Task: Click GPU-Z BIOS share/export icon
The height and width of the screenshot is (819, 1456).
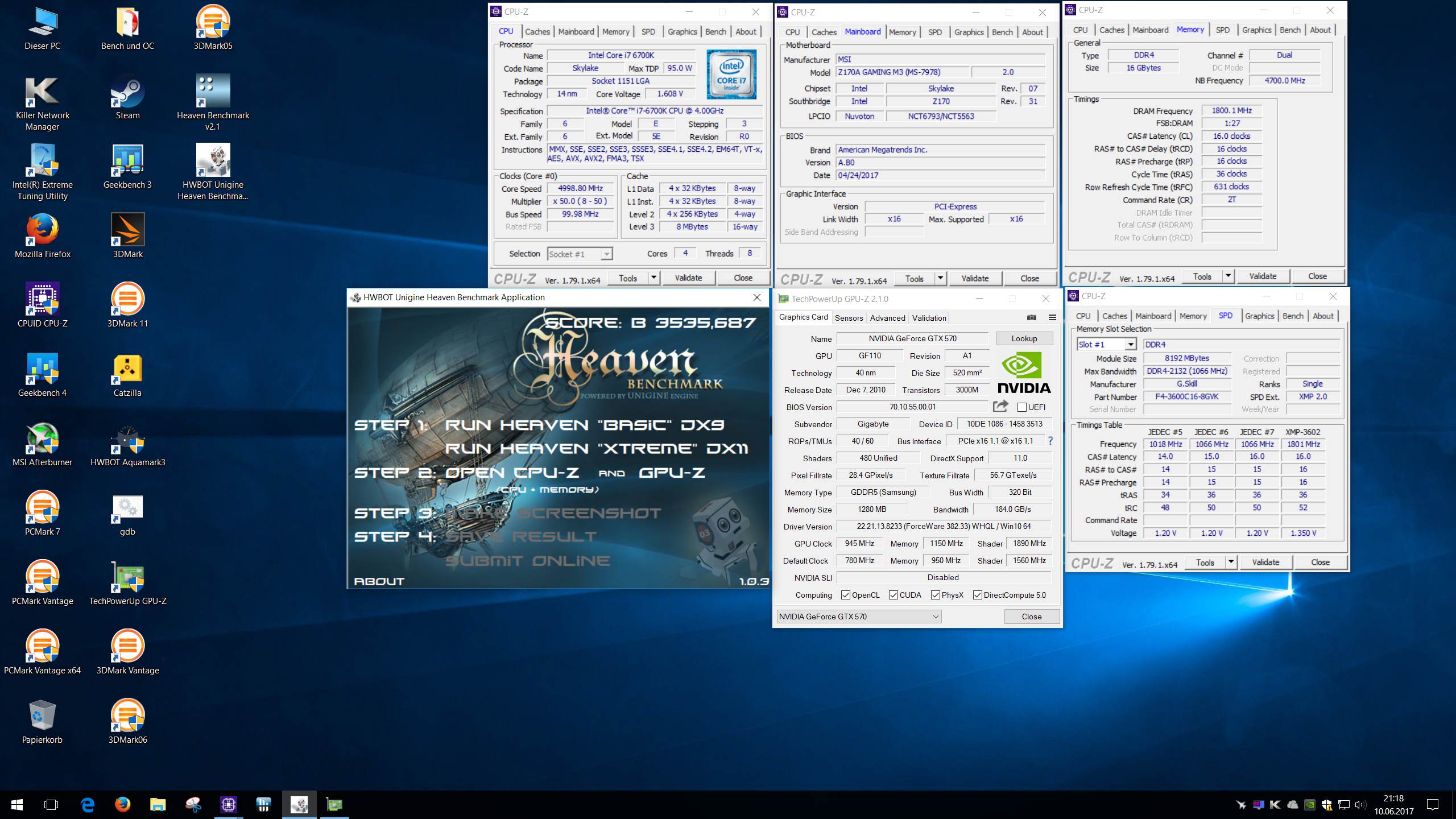Action: (x=1000, y=406)
